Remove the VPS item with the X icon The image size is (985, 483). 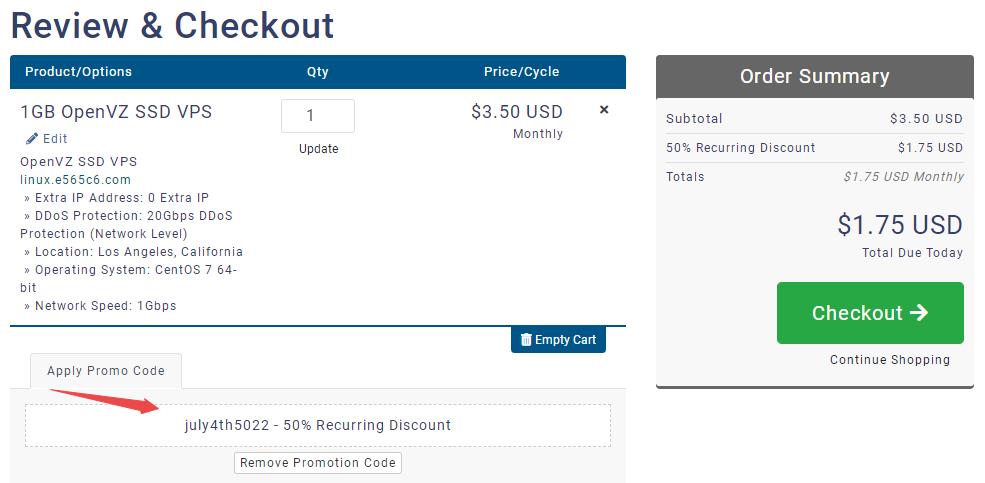coord(604,110)
